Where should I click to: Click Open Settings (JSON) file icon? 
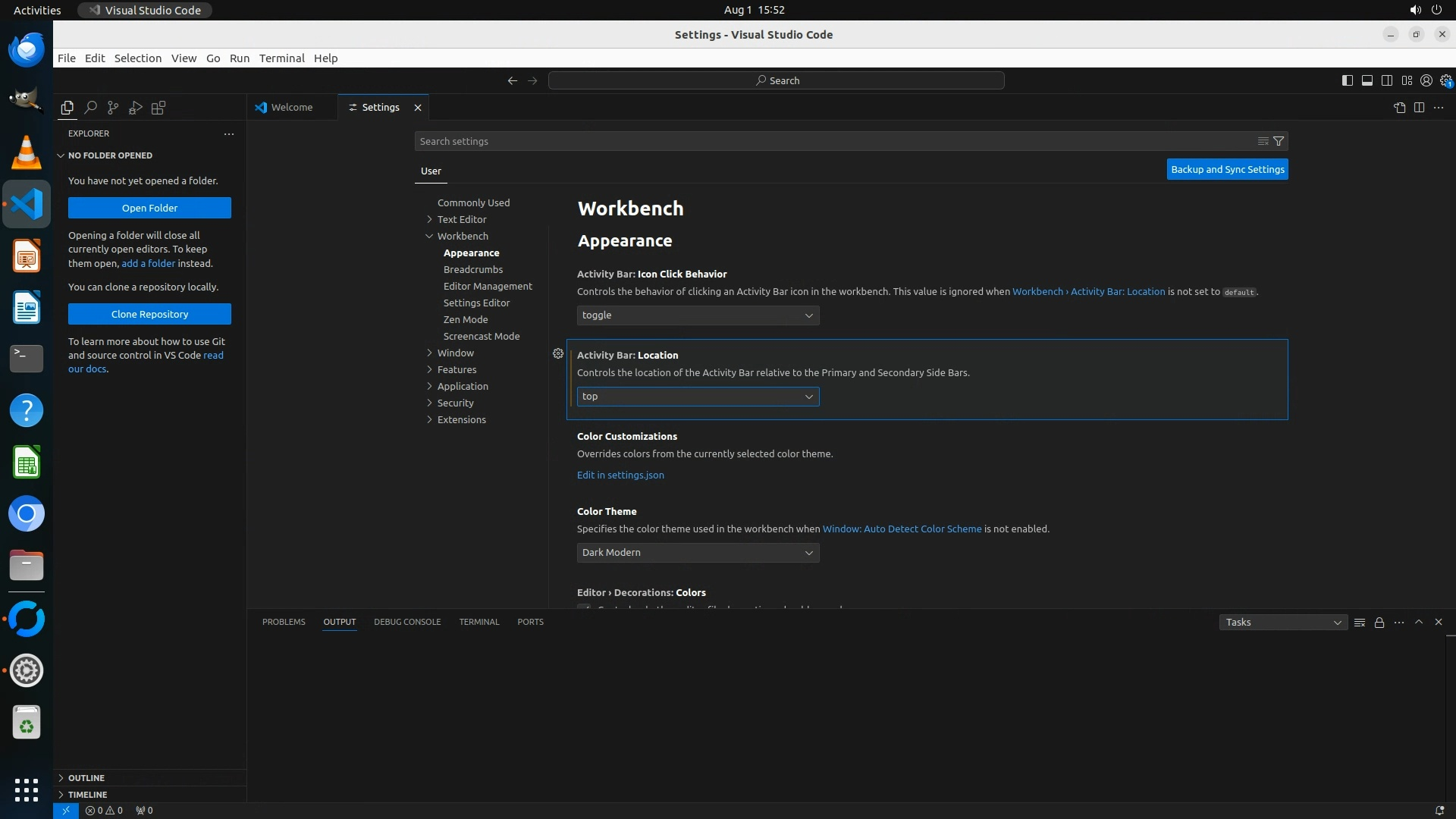coord(1399,108)
